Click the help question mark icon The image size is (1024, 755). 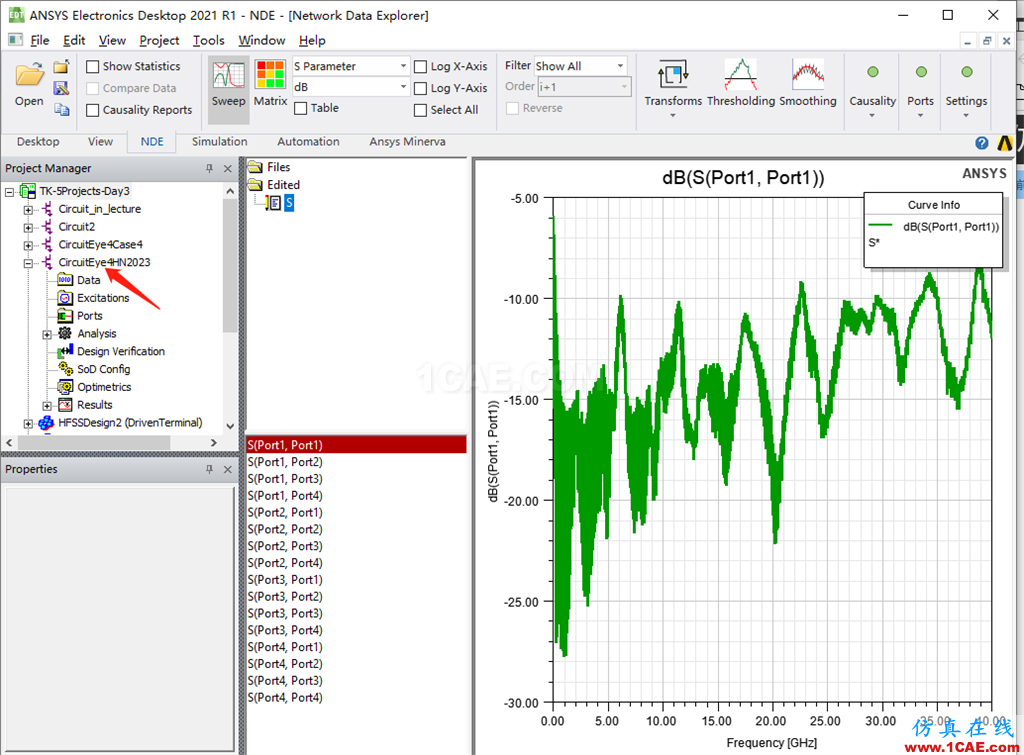click(982, 143)
